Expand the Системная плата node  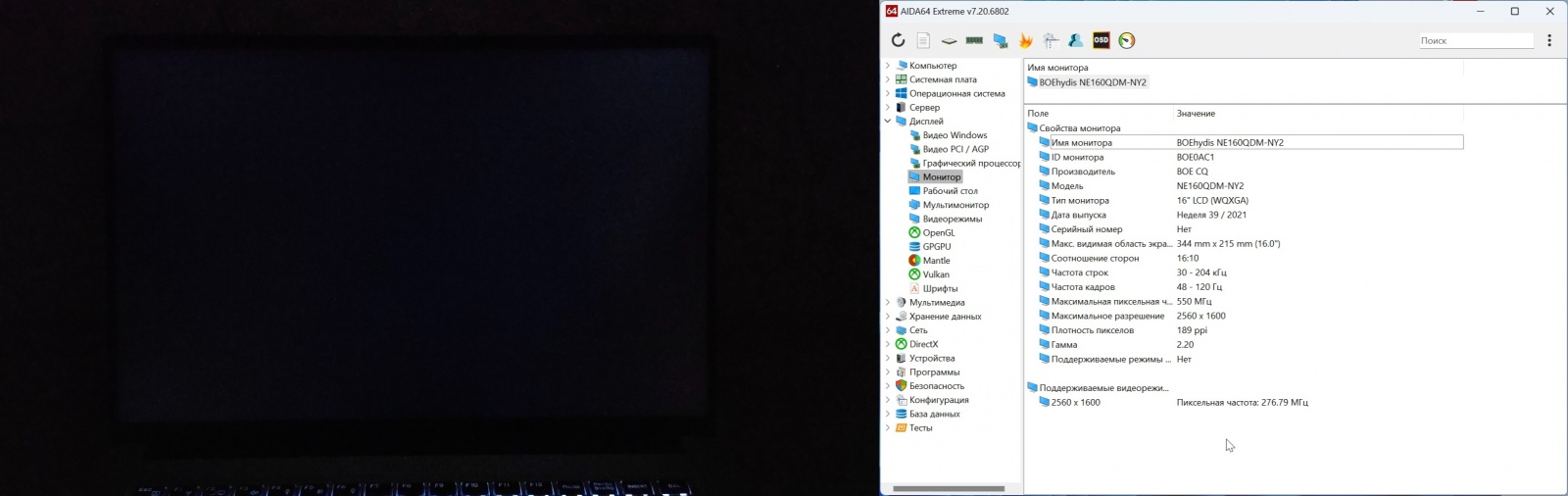point(888,79)
